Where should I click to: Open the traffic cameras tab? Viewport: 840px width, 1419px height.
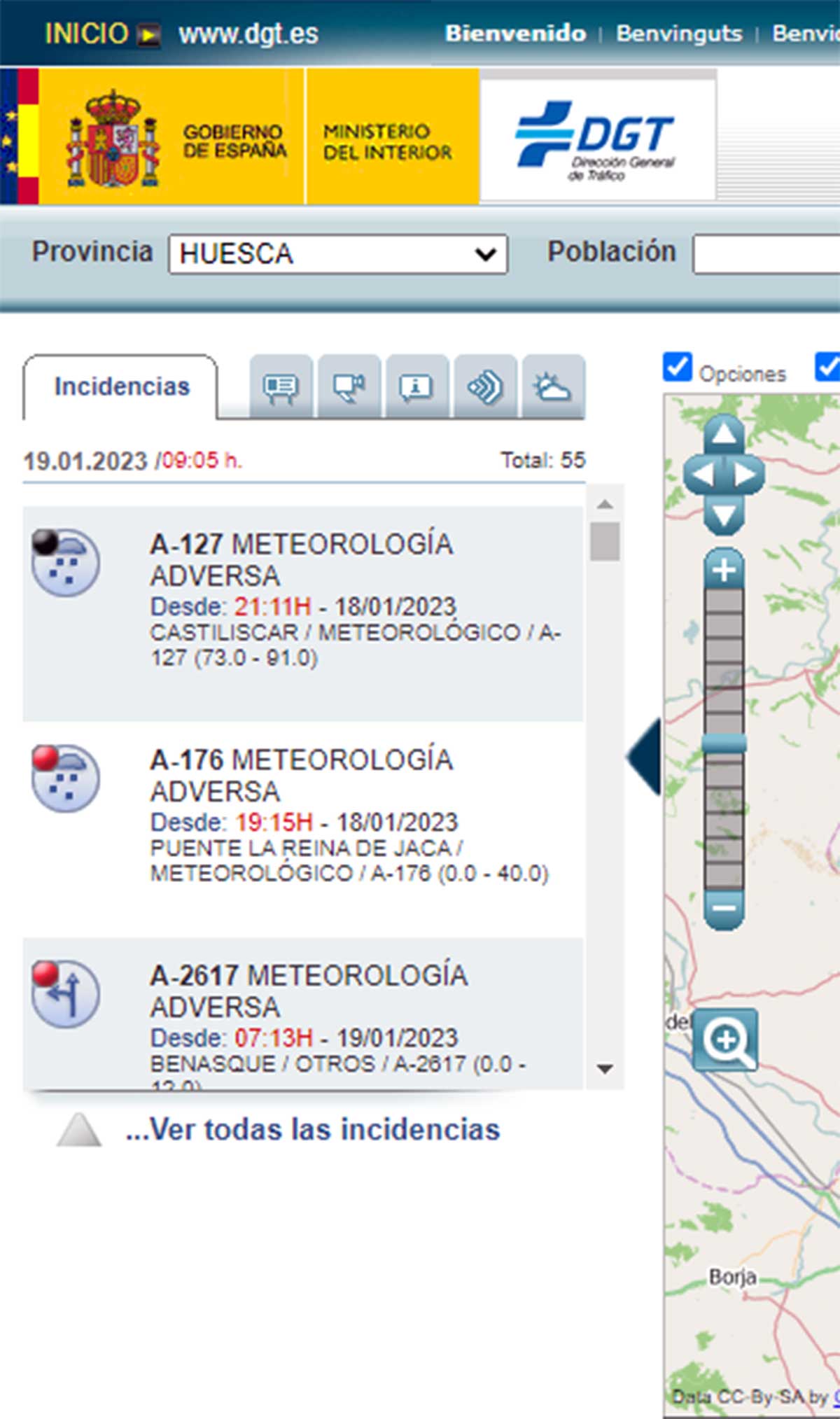coord(349,387)
